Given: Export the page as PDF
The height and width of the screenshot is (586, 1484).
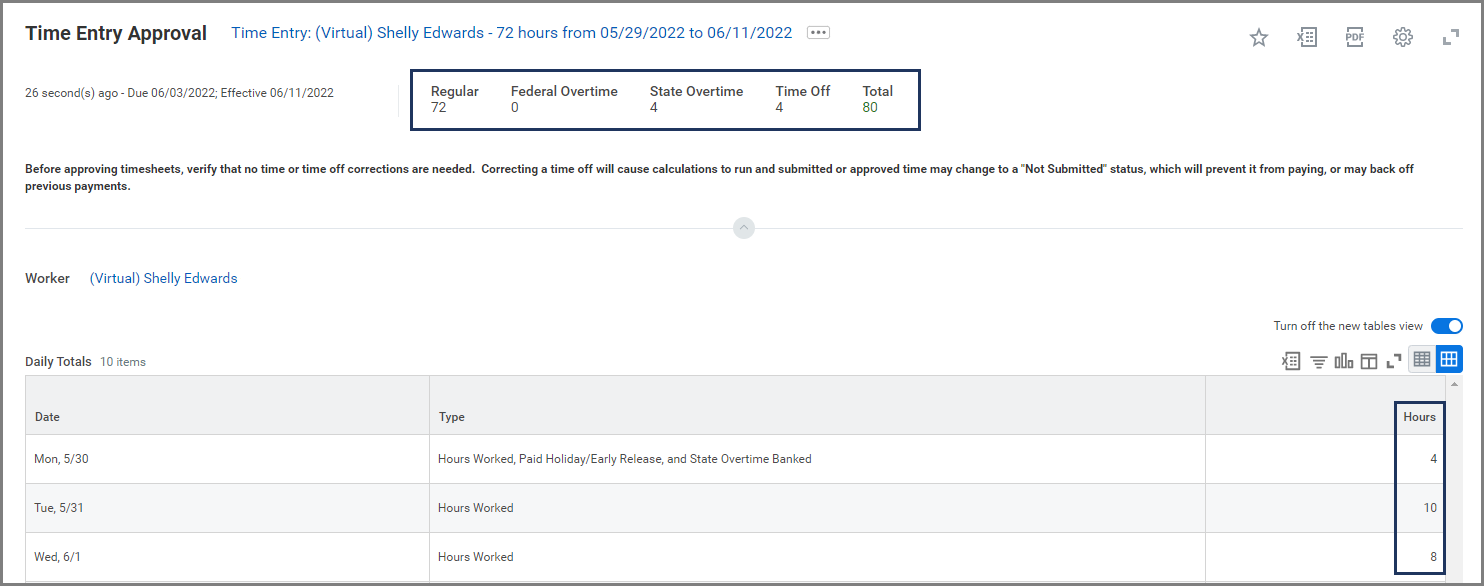Looking at the screenshot, I should coord(1354,38).
